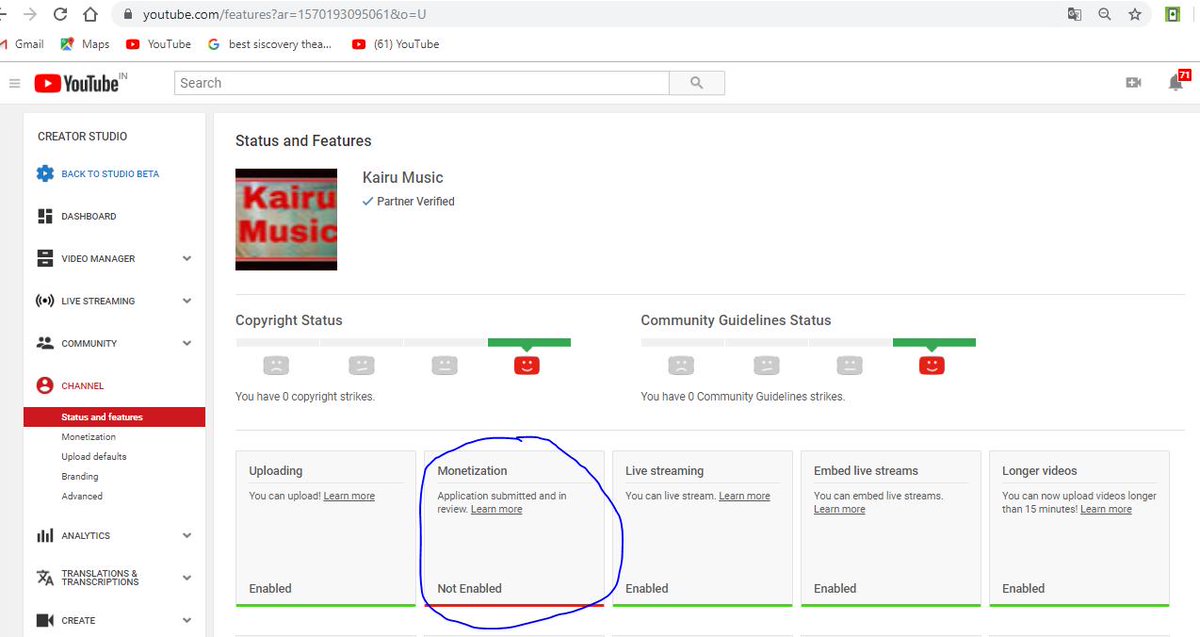1200x637 pixels.
Task: Open Branding sidebar item
Action: [80, 476]
